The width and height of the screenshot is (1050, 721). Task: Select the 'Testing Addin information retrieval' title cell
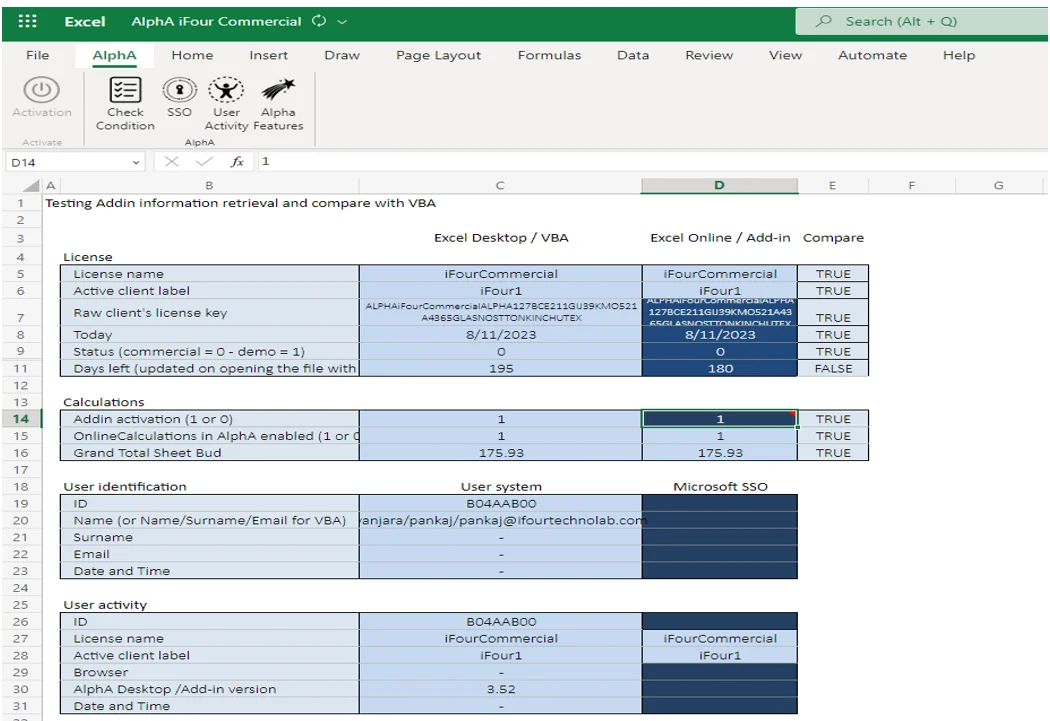(x=240, y=203)
